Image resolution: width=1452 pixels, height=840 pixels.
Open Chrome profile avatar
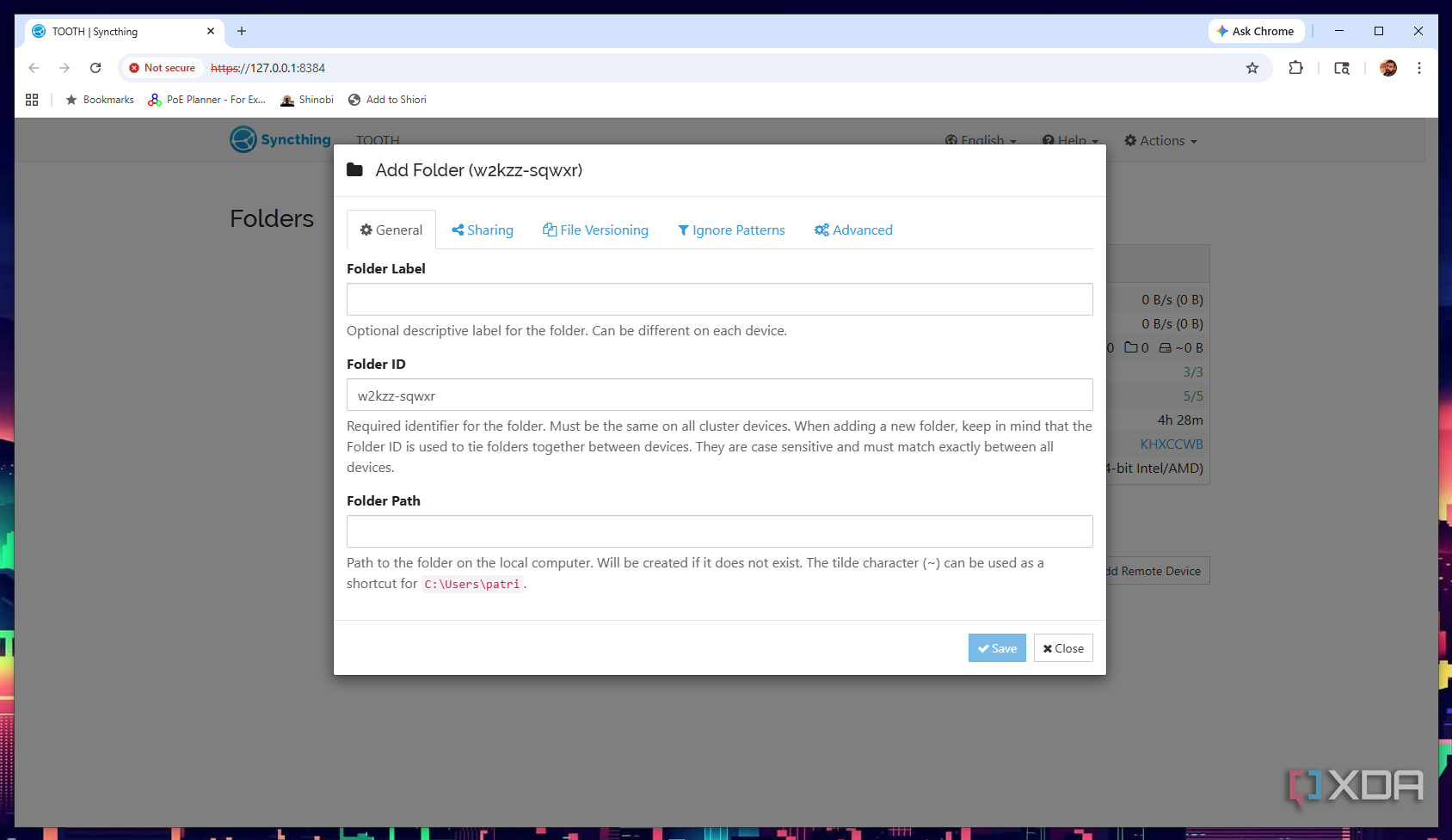1388,68
